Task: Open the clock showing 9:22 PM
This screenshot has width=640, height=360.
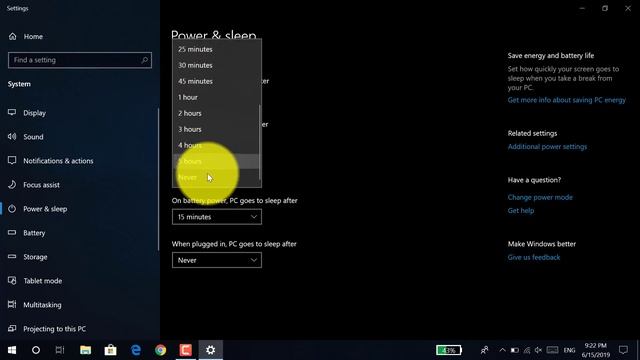Action: (596, 350)
